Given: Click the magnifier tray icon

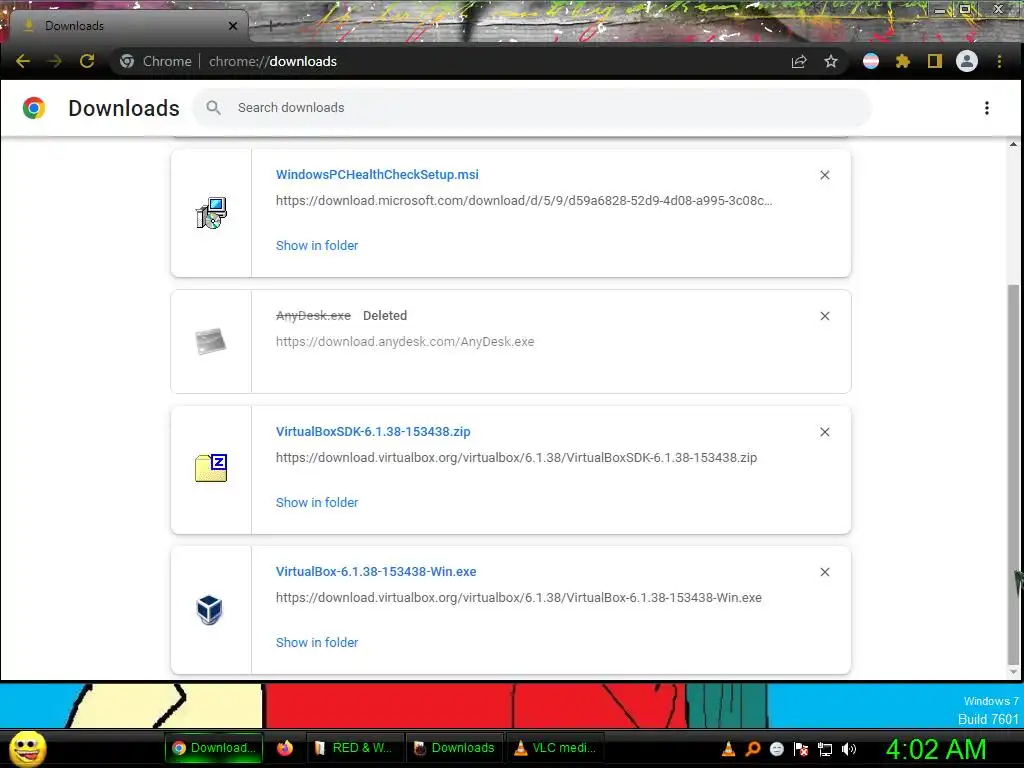Looking at the screenshot, I should tap(752, 749).
